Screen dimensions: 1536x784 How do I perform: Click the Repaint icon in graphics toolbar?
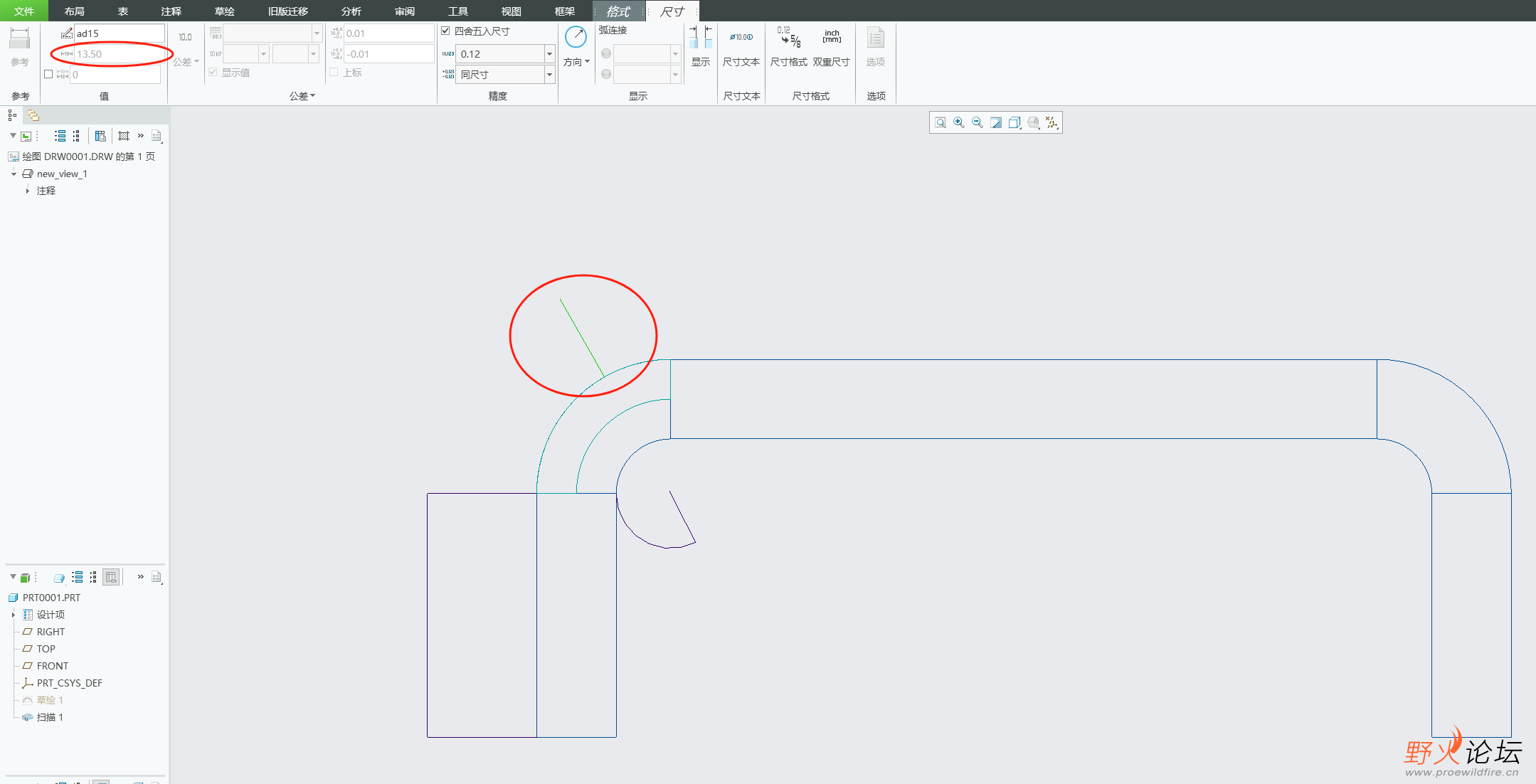(996, 122)
